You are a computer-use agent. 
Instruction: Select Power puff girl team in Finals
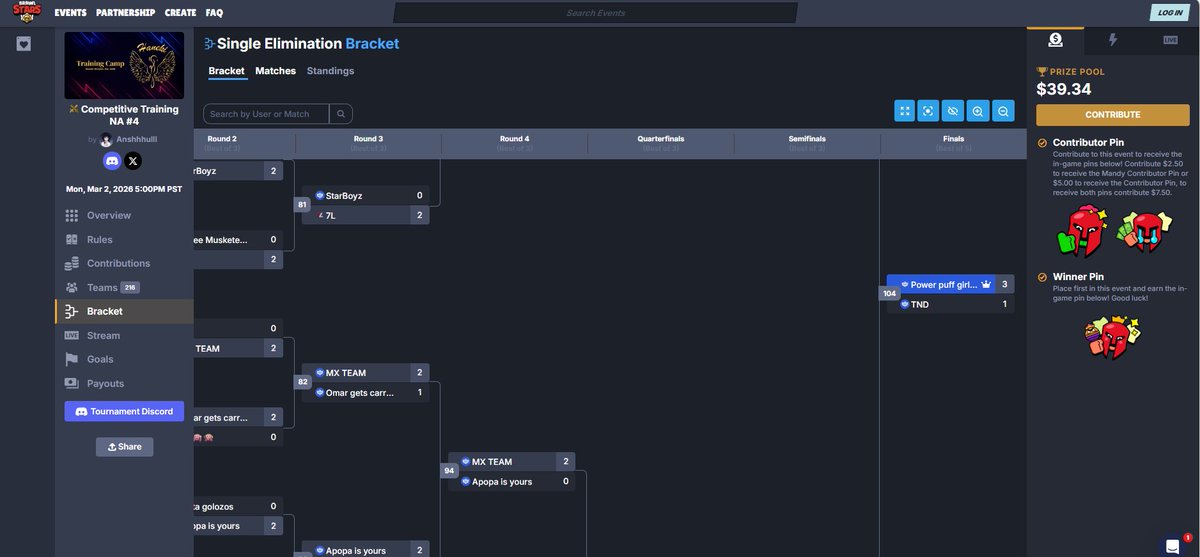tap(951, 284)
